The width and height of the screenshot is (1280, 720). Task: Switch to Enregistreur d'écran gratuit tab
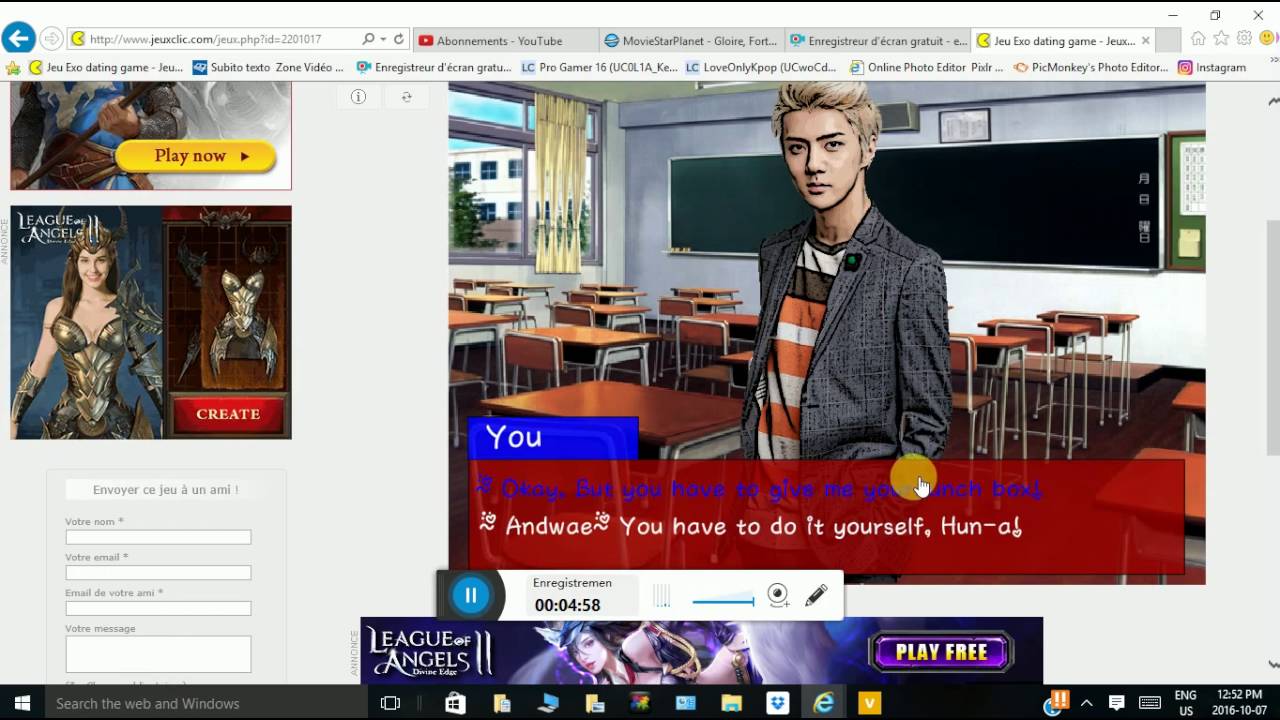tap(877, 41)
